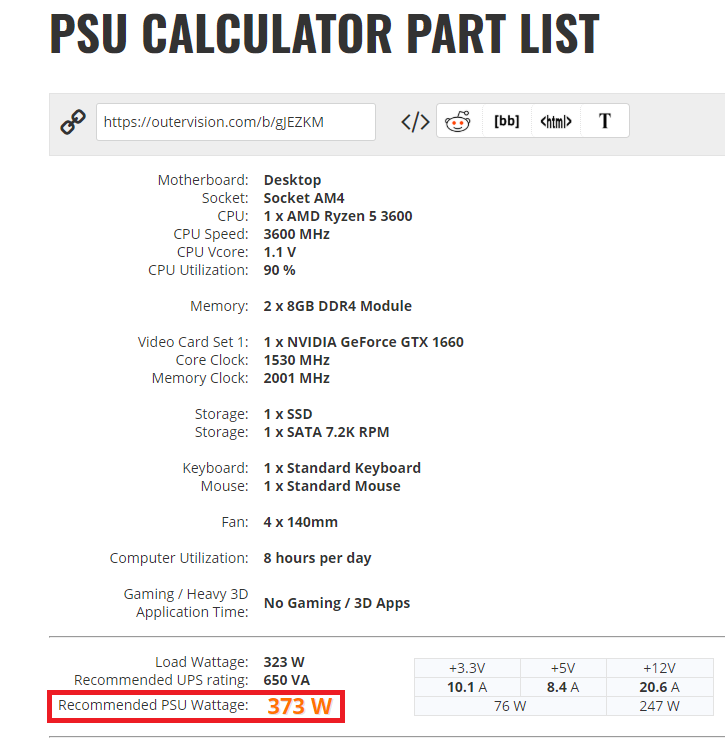
Task: Click the "+12V" table header cell
Action: (x=659, y=668)
